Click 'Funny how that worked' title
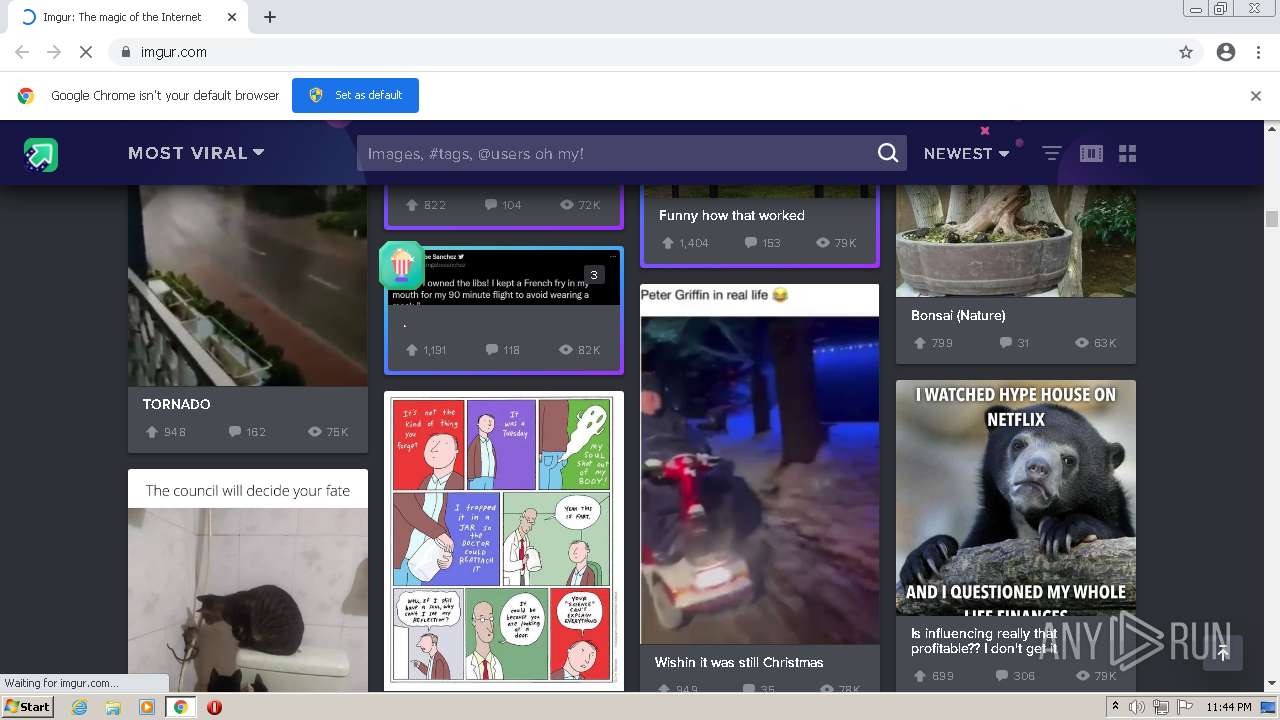The height and width of the screenshot is (720, 1280). click(732, 215)
